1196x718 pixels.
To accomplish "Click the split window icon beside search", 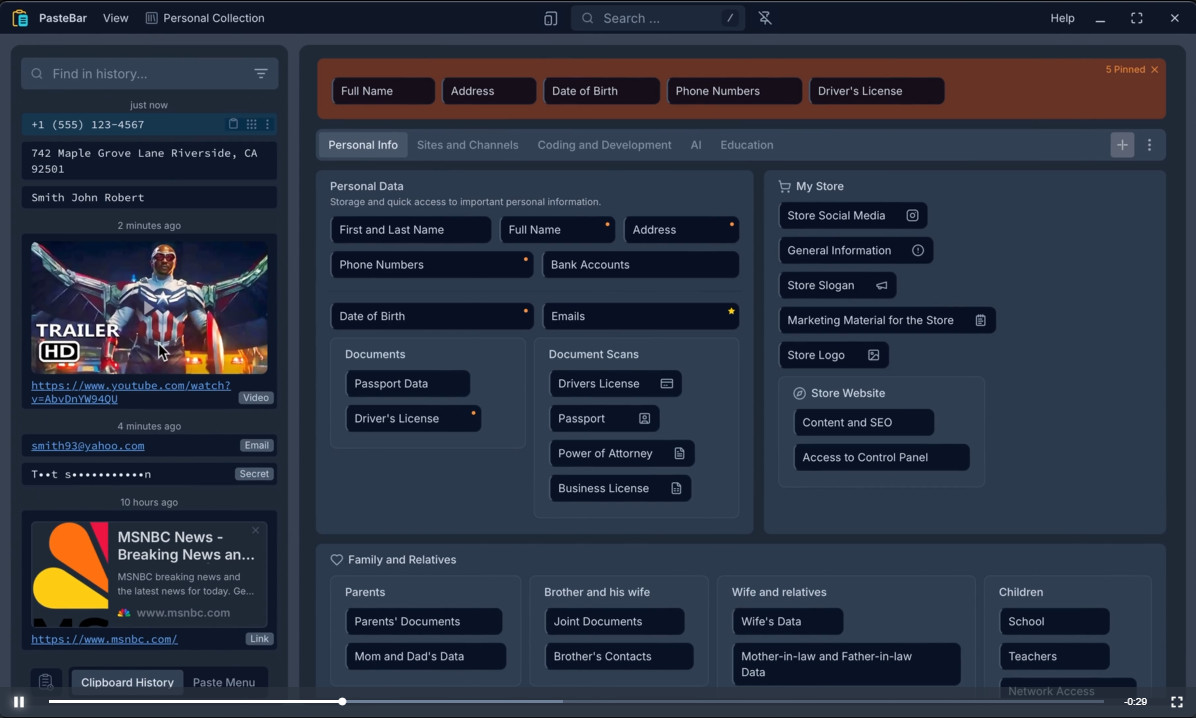I will pos(551,18).
